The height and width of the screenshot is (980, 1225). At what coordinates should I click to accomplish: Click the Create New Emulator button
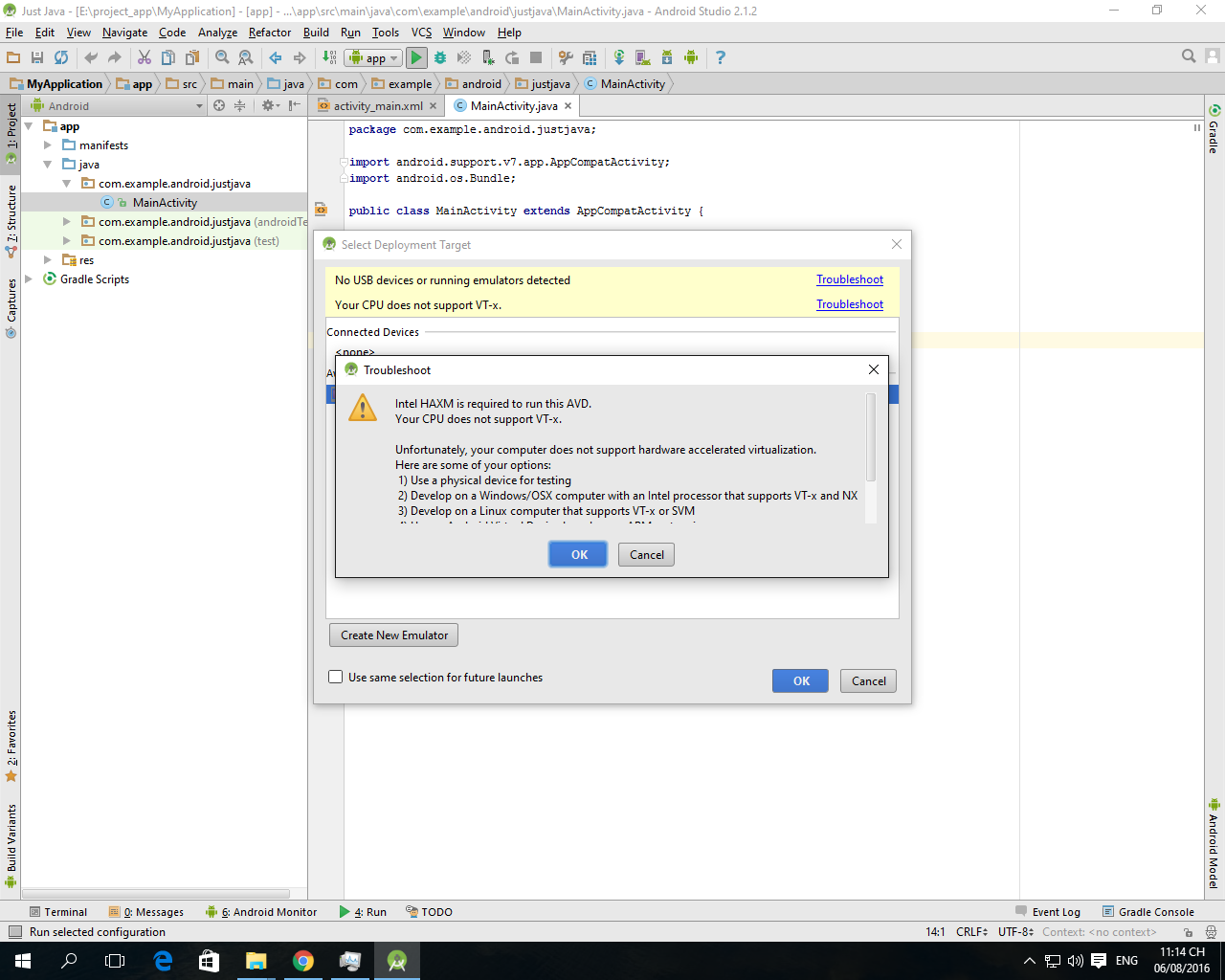(393, 635)
